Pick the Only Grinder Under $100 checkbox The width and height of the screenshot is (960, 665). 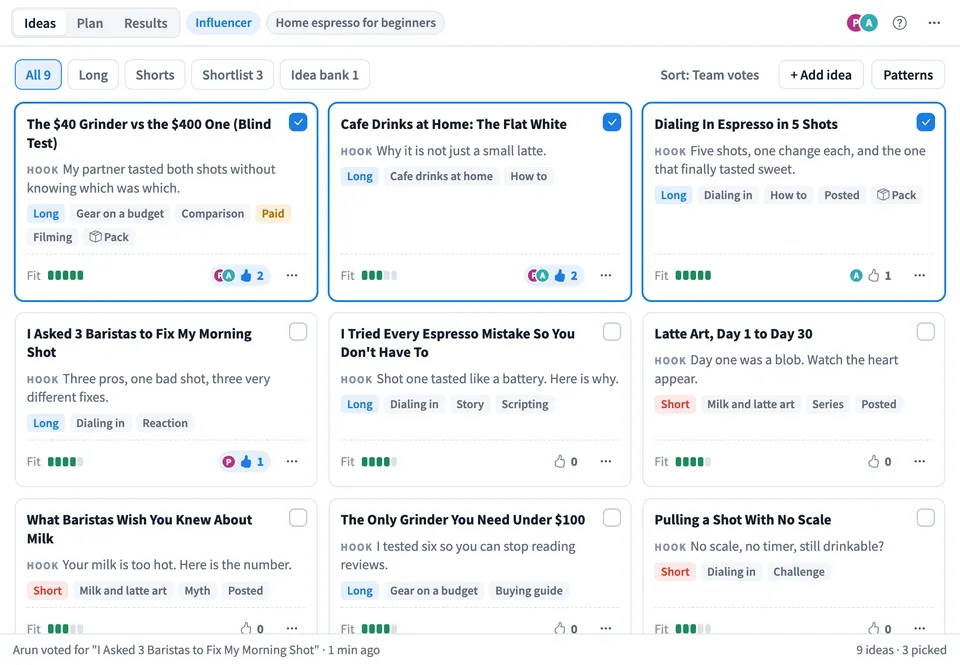tap(612, 518)
